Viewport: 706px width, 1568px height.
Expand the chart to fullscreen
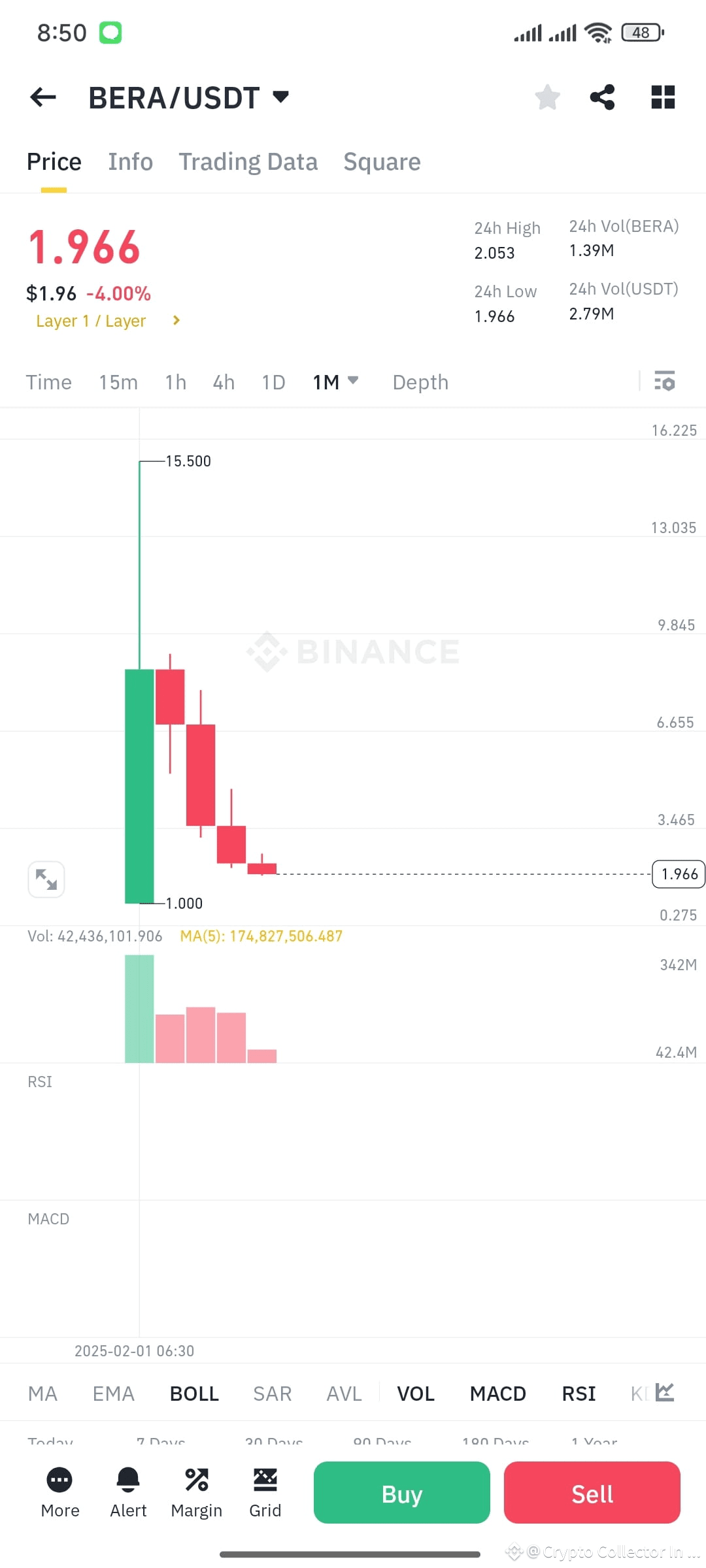(46, 879)
